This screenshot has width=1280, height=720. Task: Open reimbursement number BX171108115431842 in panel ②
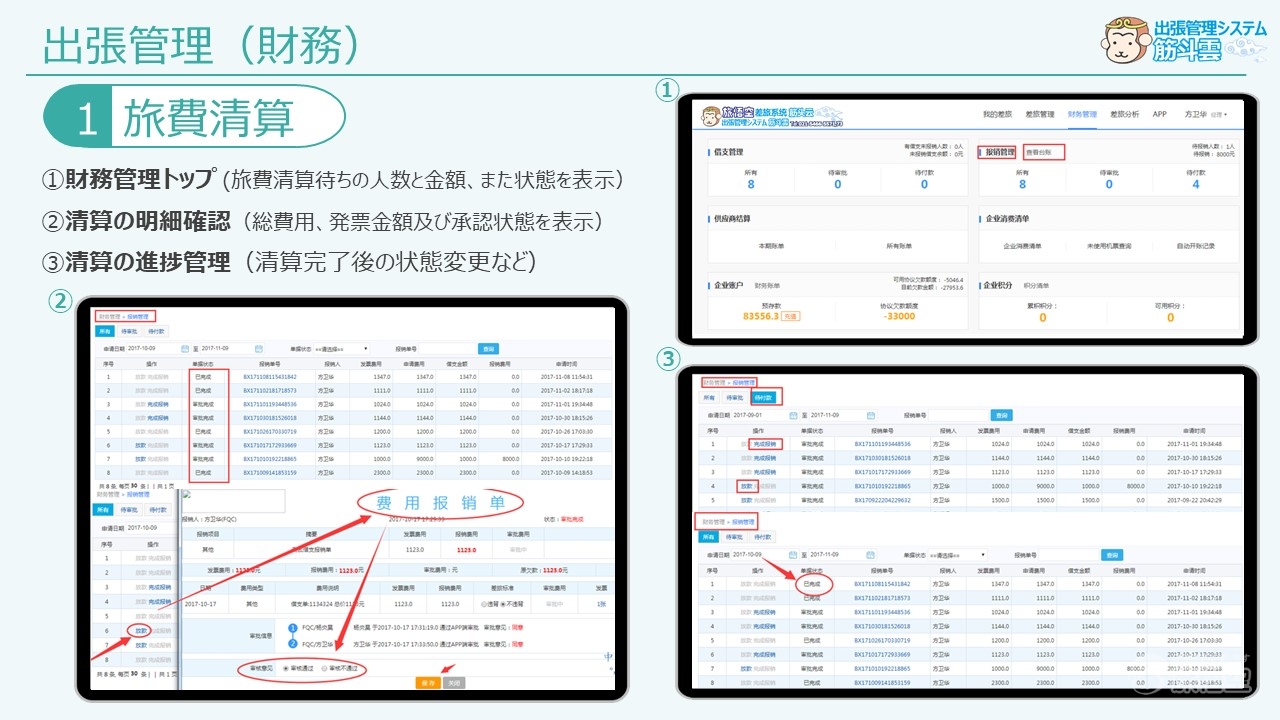(270, 377)
